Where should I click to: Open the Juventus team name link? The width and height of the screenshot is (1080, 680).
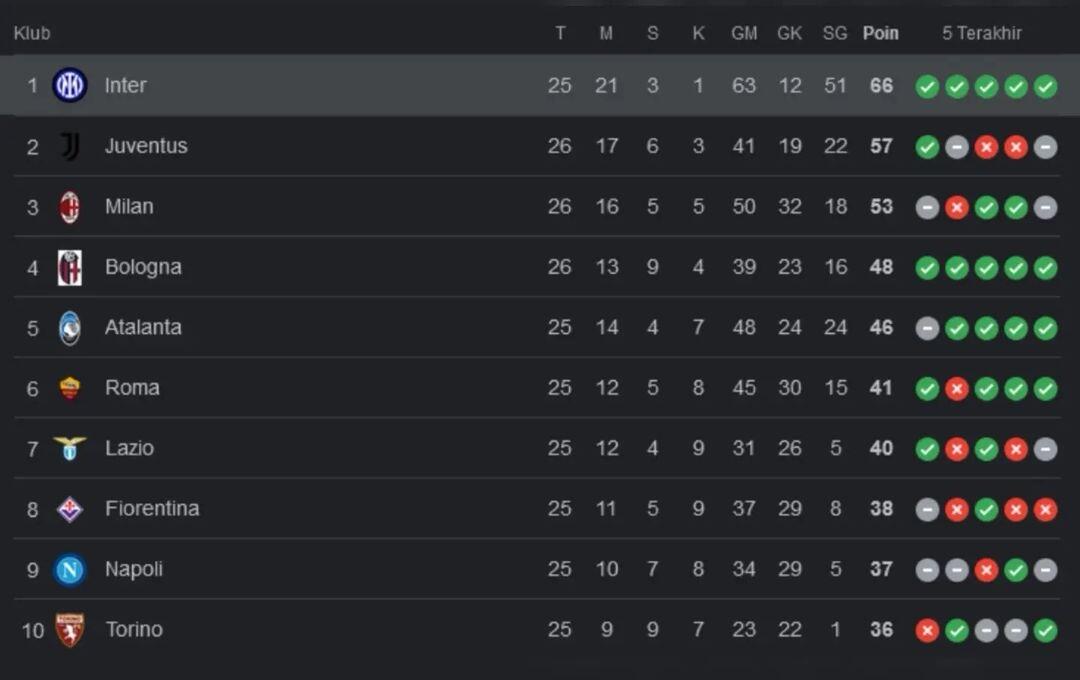tap(146, 146)
